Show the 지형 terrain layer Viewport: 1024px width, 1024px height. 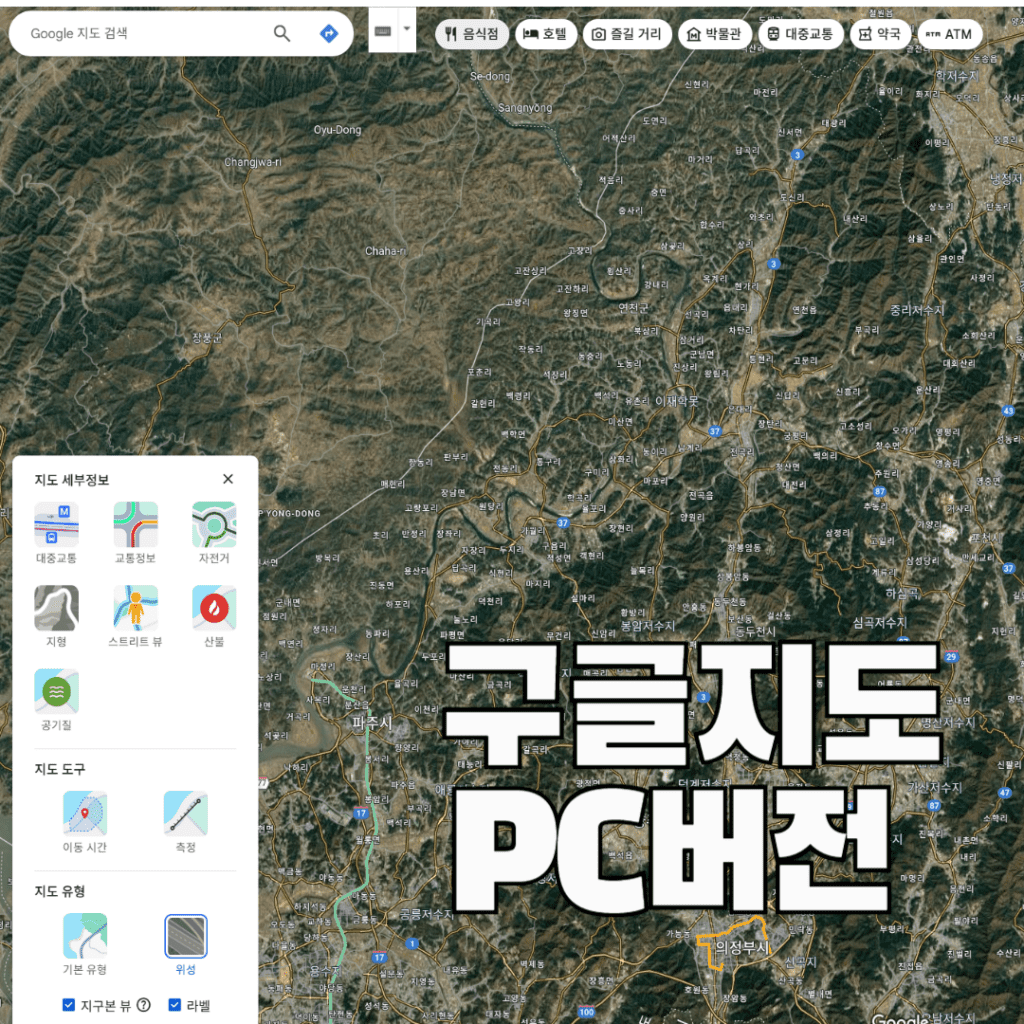click(x=57, y=607)
